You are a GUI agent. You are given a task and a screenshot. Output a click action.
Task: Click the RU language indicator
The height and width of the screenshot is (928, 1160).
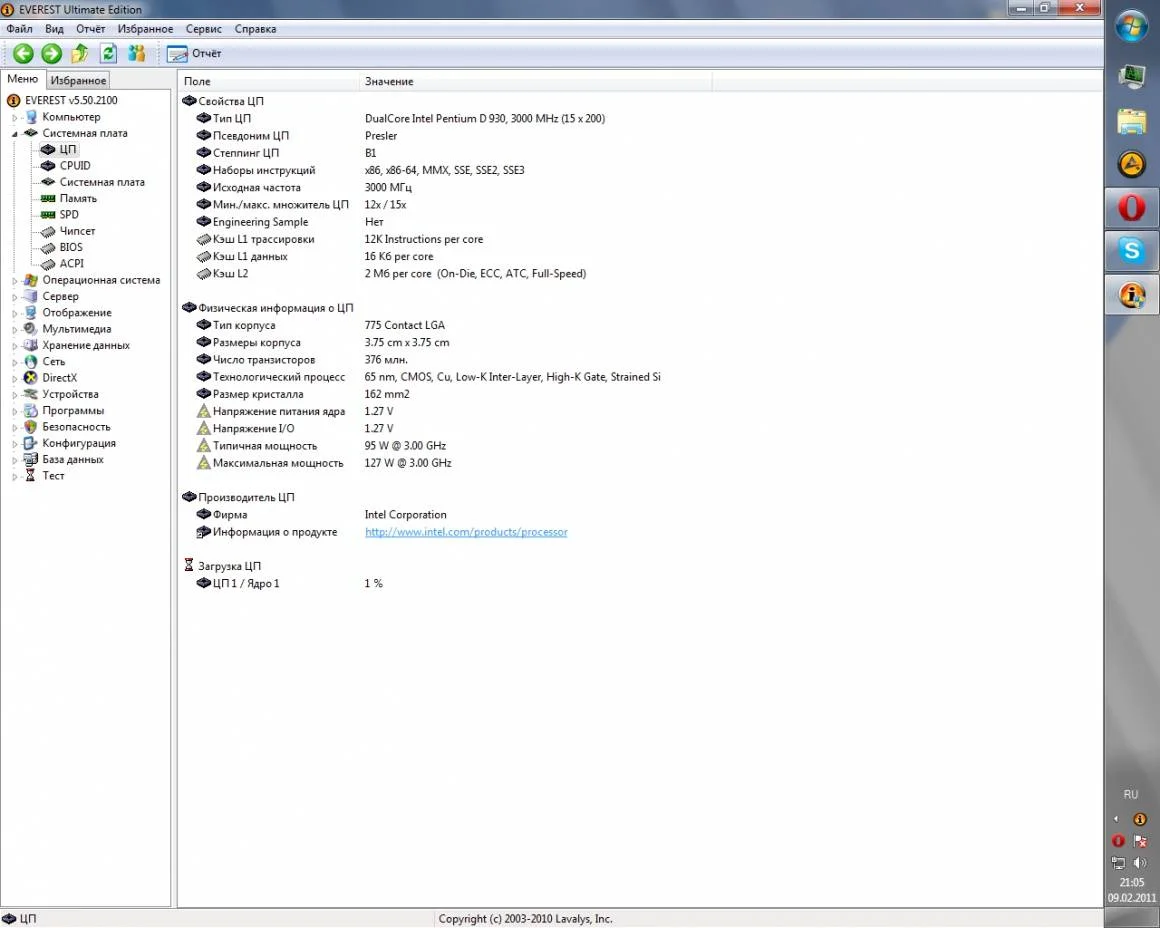[1130, 795]
